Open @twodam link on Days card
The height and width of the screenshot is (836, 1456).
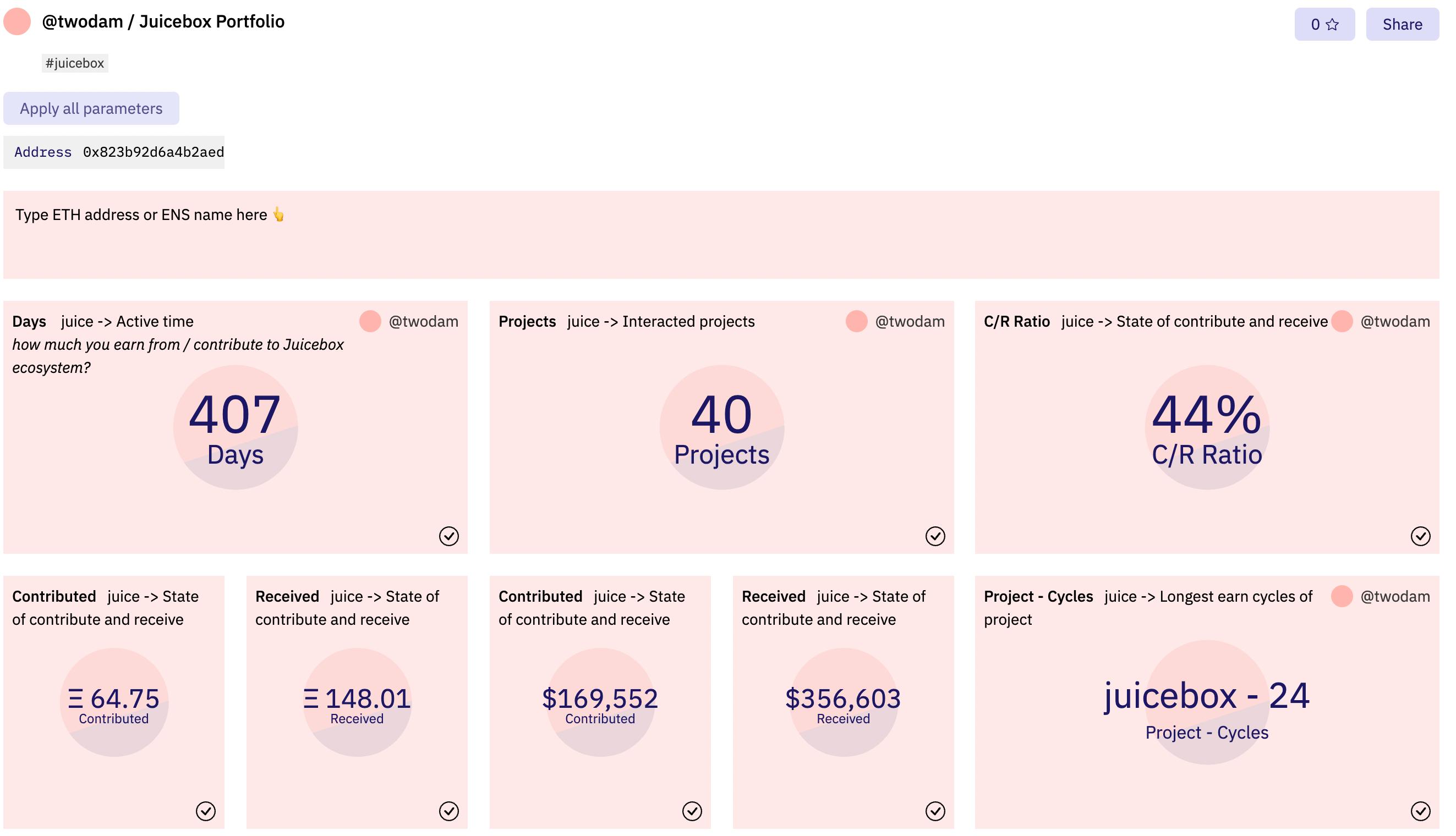423,322
